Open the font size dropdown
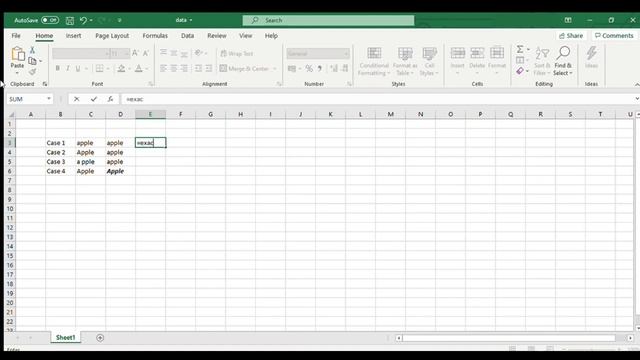Viewport: 640px width, 360px height. coord(127,53)
